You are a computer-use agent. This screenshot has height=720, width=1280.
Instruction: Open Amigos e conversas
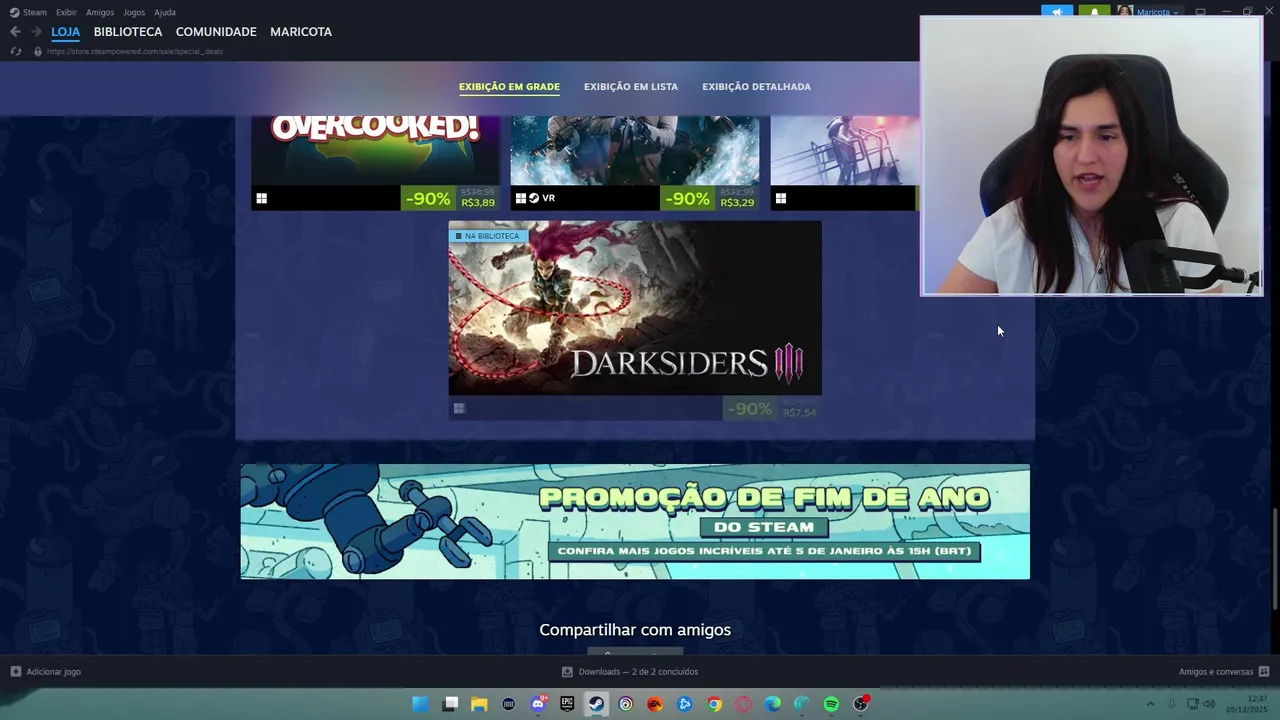[x=1224, y=672]
